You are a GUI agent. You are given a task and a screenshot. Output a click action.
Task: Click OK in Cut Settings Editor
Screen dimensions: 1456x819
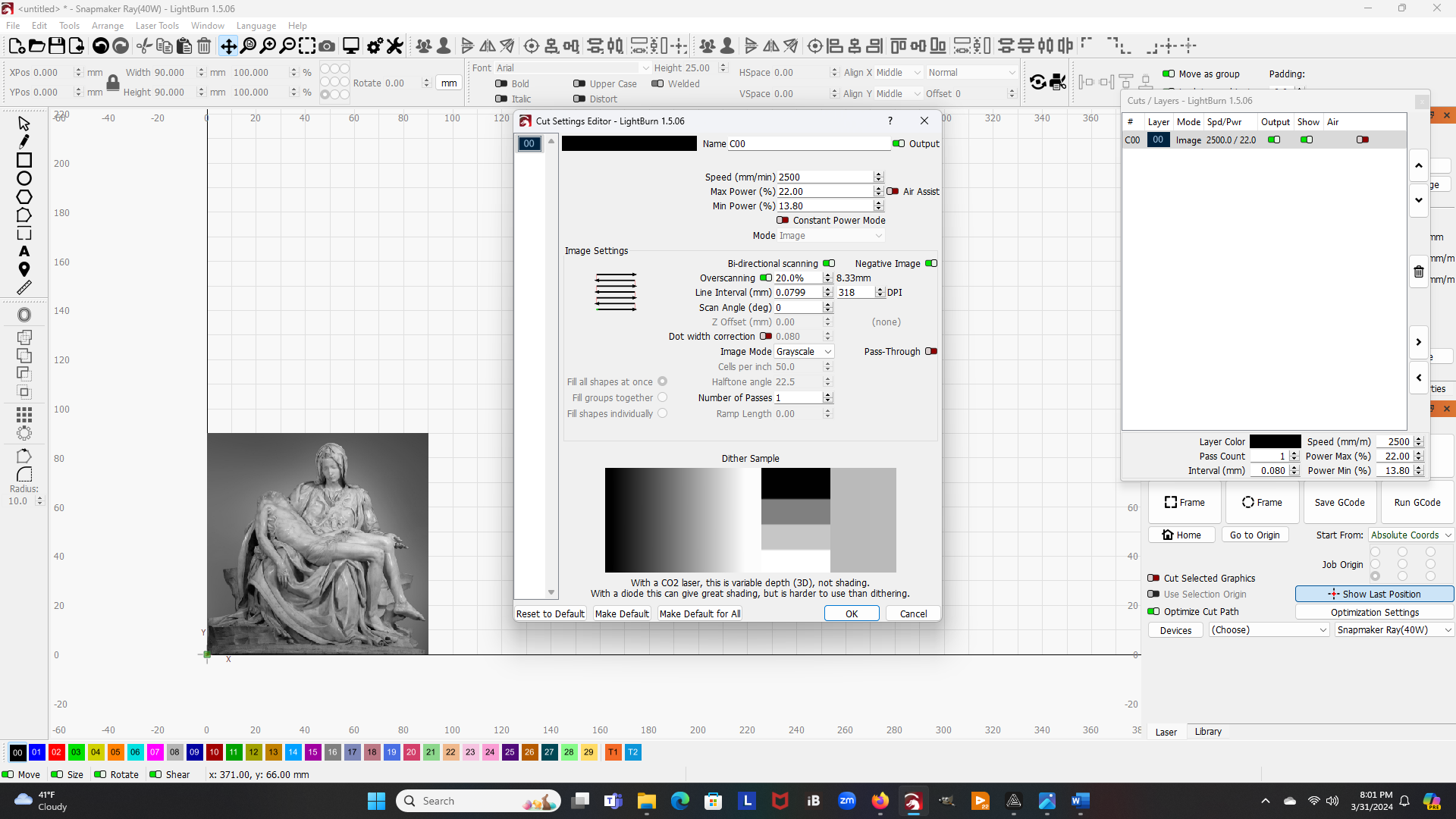tap(851, 614)
